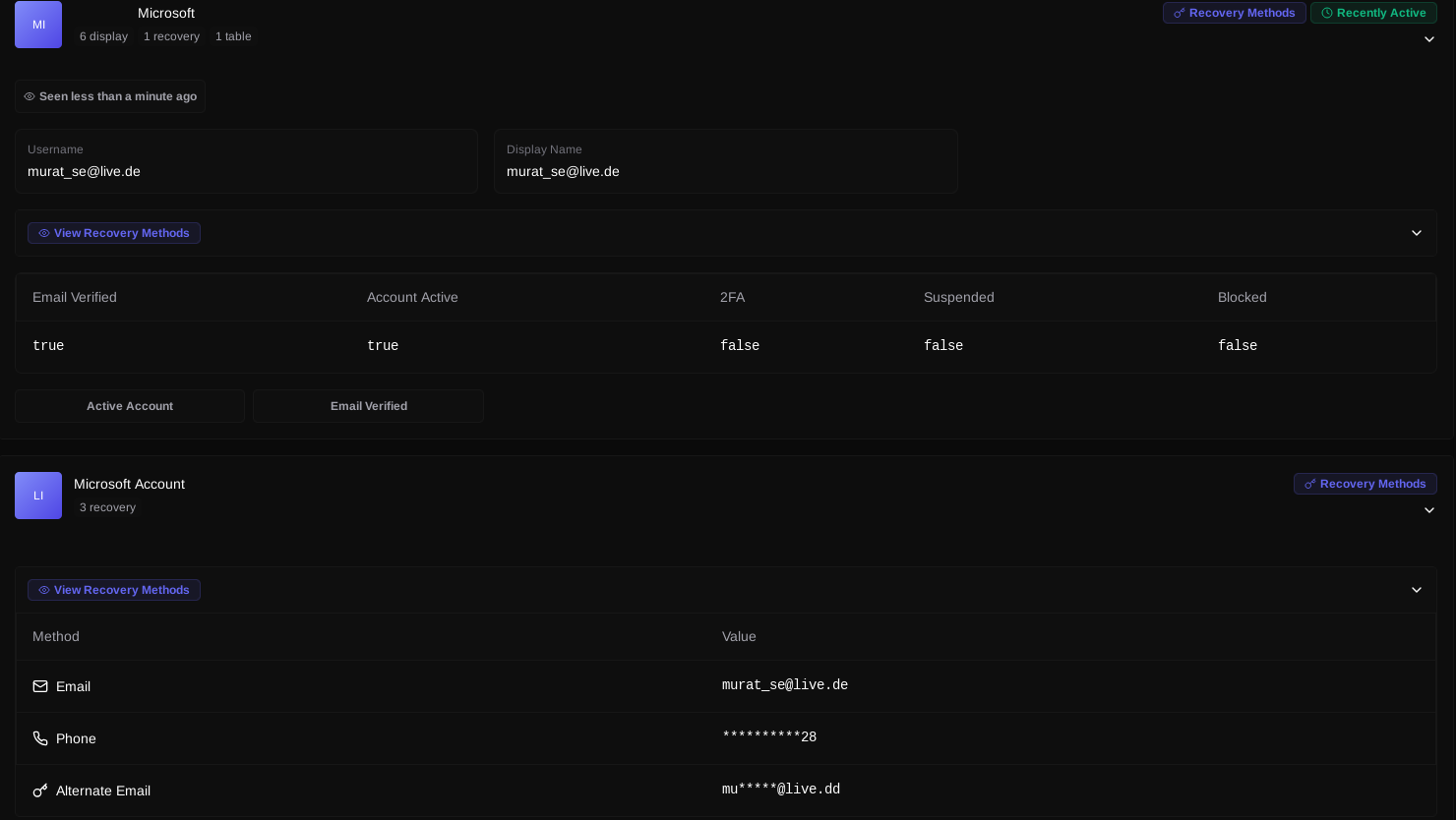Click the eye icon next to Seen less than a minute ago

30,96
